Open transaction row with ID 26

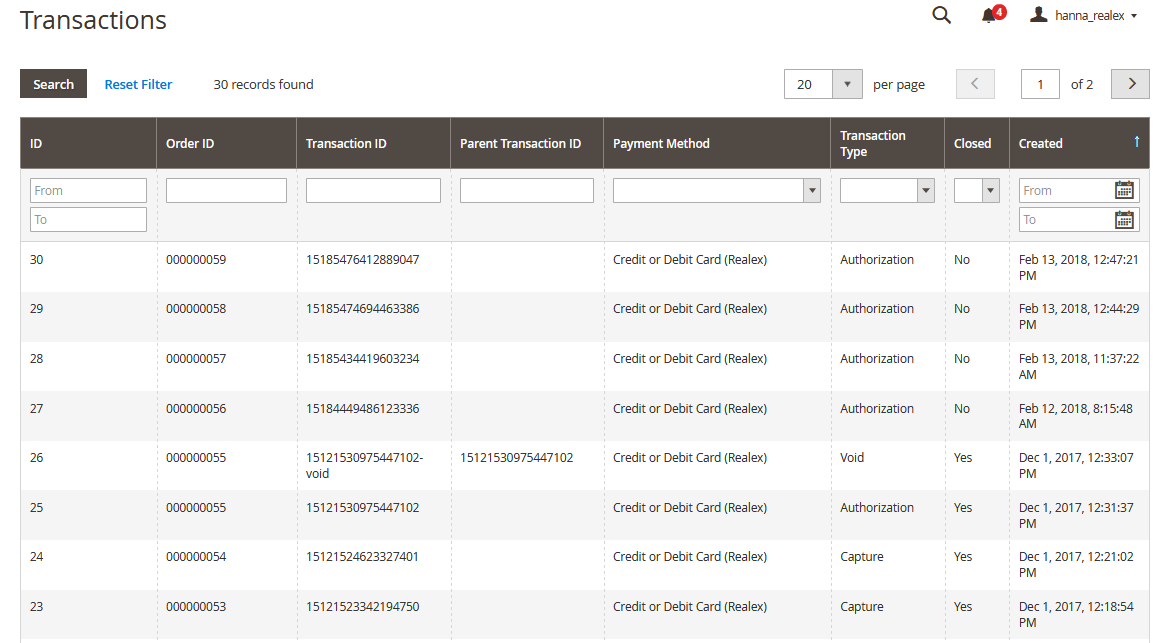[x=36, y=458]
